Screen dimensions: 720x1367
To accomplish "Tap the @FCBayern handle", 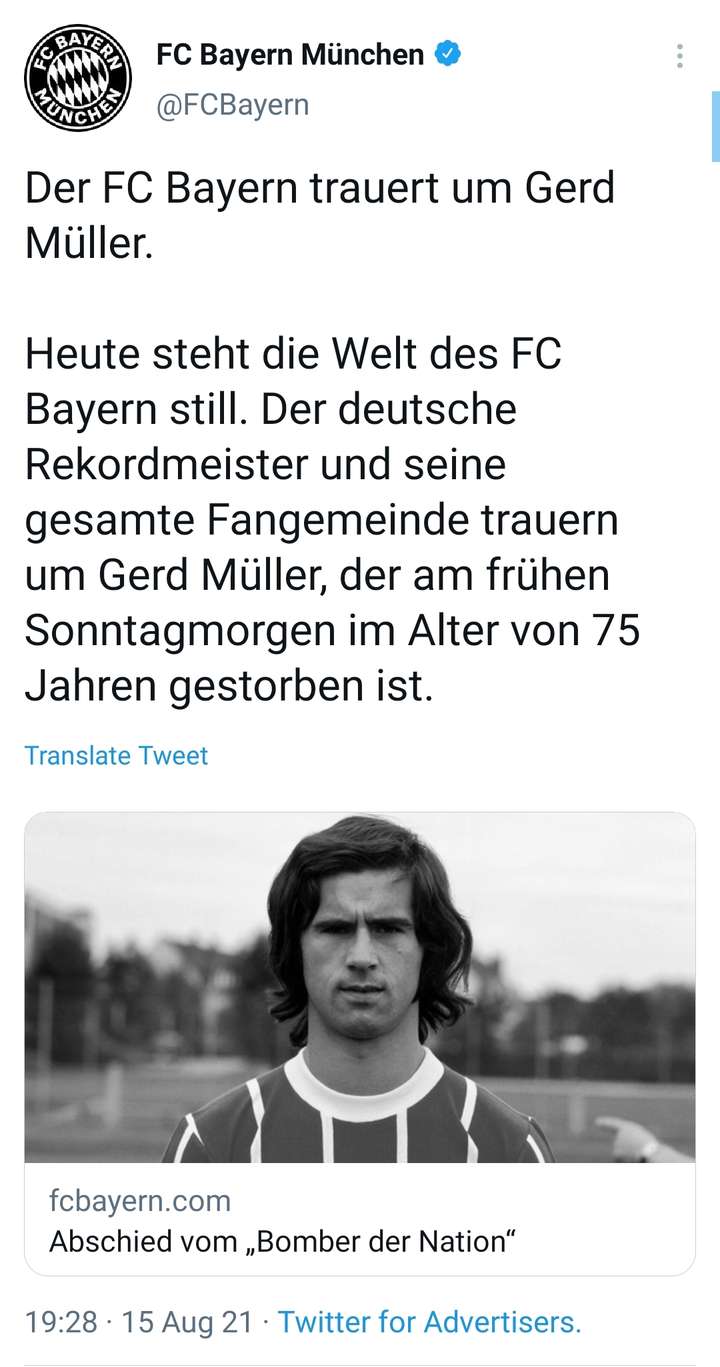I will point(232,104).
